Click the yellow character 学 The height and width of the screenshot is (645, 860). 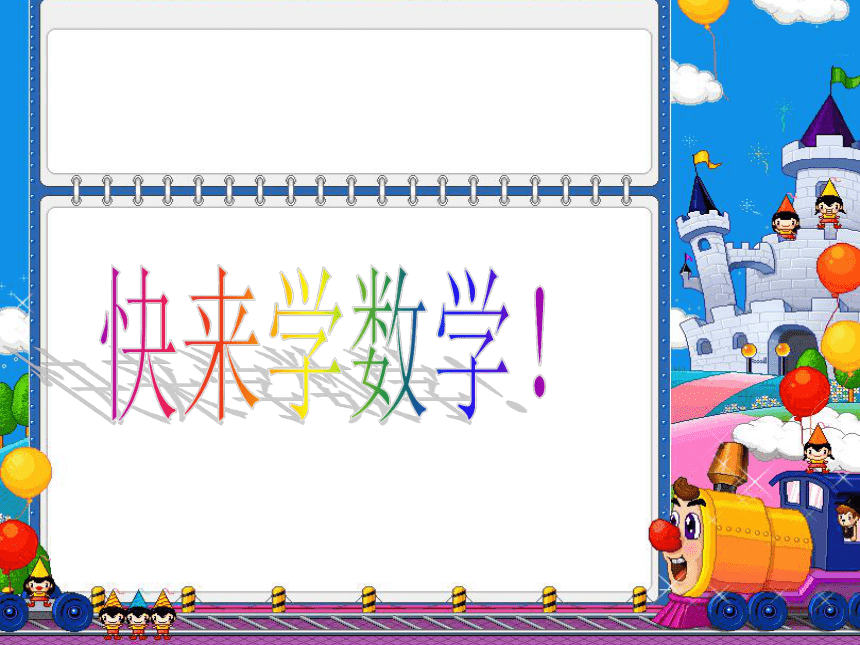(305, 344)
